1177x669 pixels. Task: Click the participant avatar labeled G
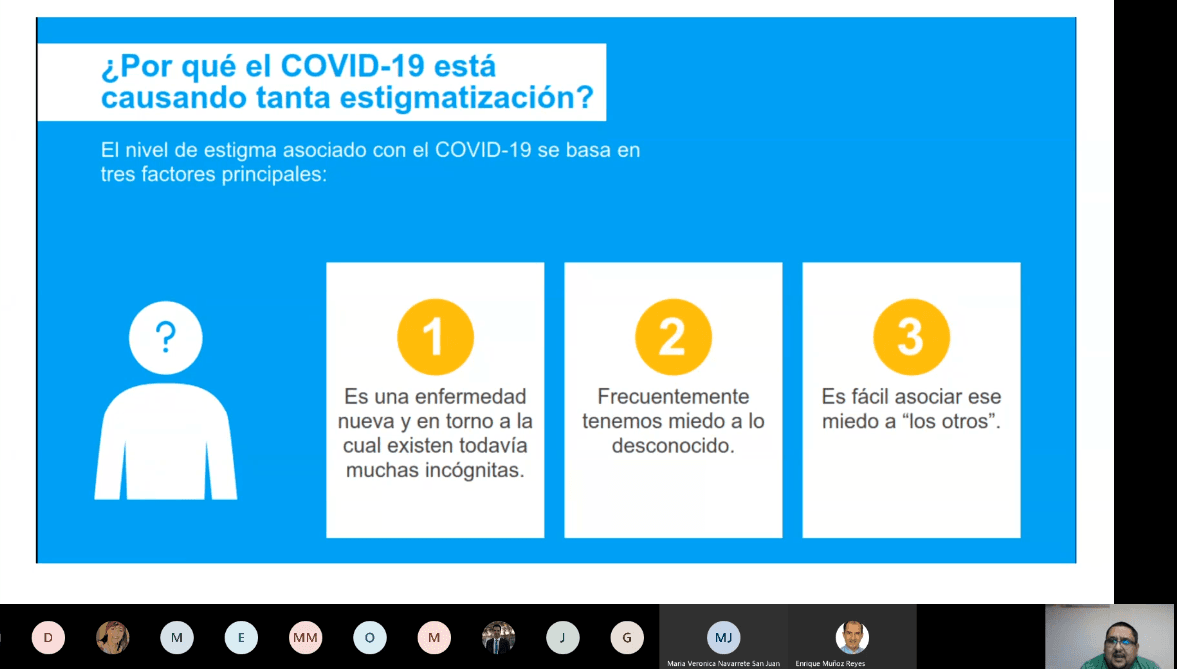(x=627, y=637)
